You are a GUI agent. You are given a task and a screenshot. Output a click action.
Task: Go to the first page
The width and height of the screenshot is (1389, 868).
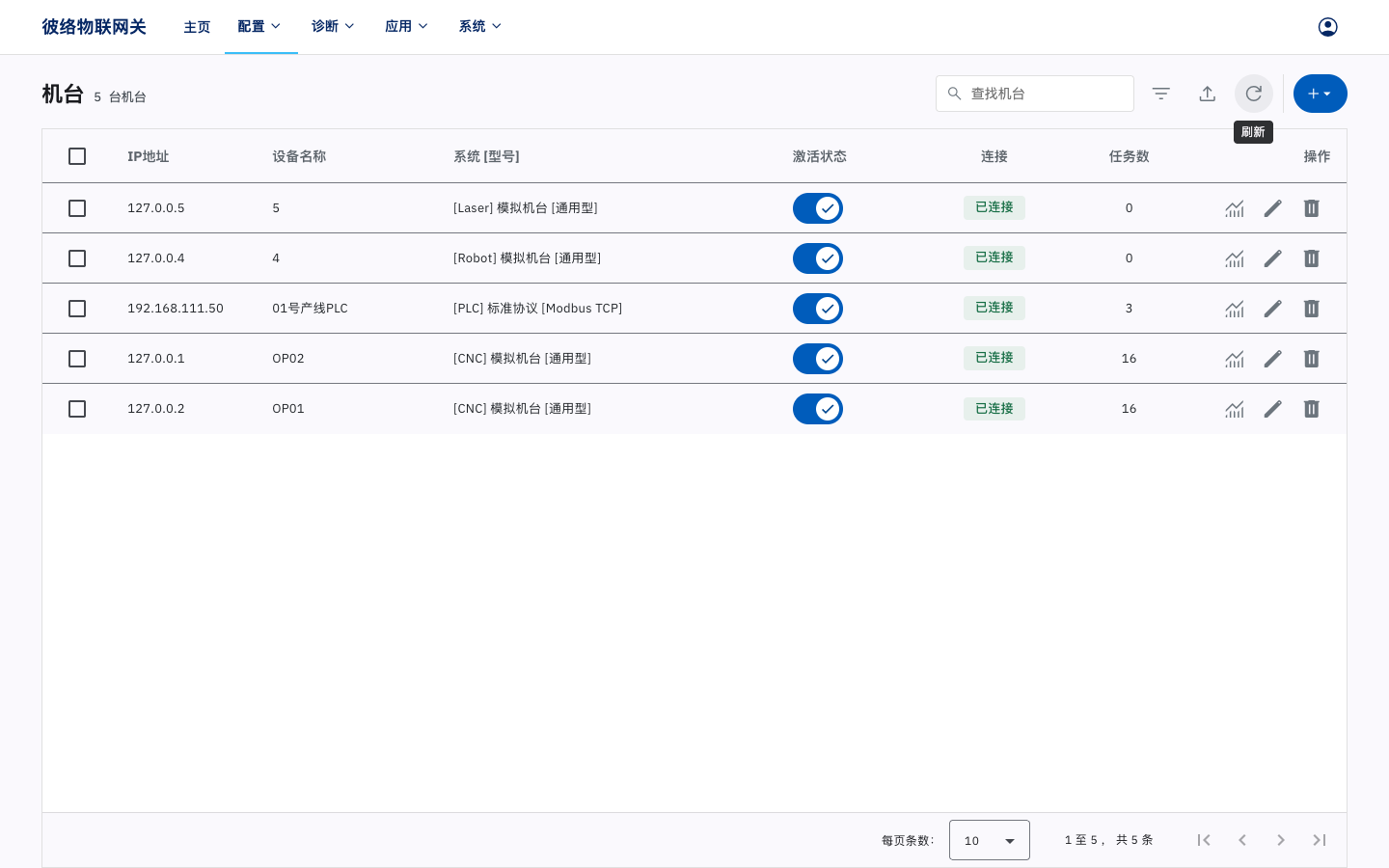(x=1204, y=840)
